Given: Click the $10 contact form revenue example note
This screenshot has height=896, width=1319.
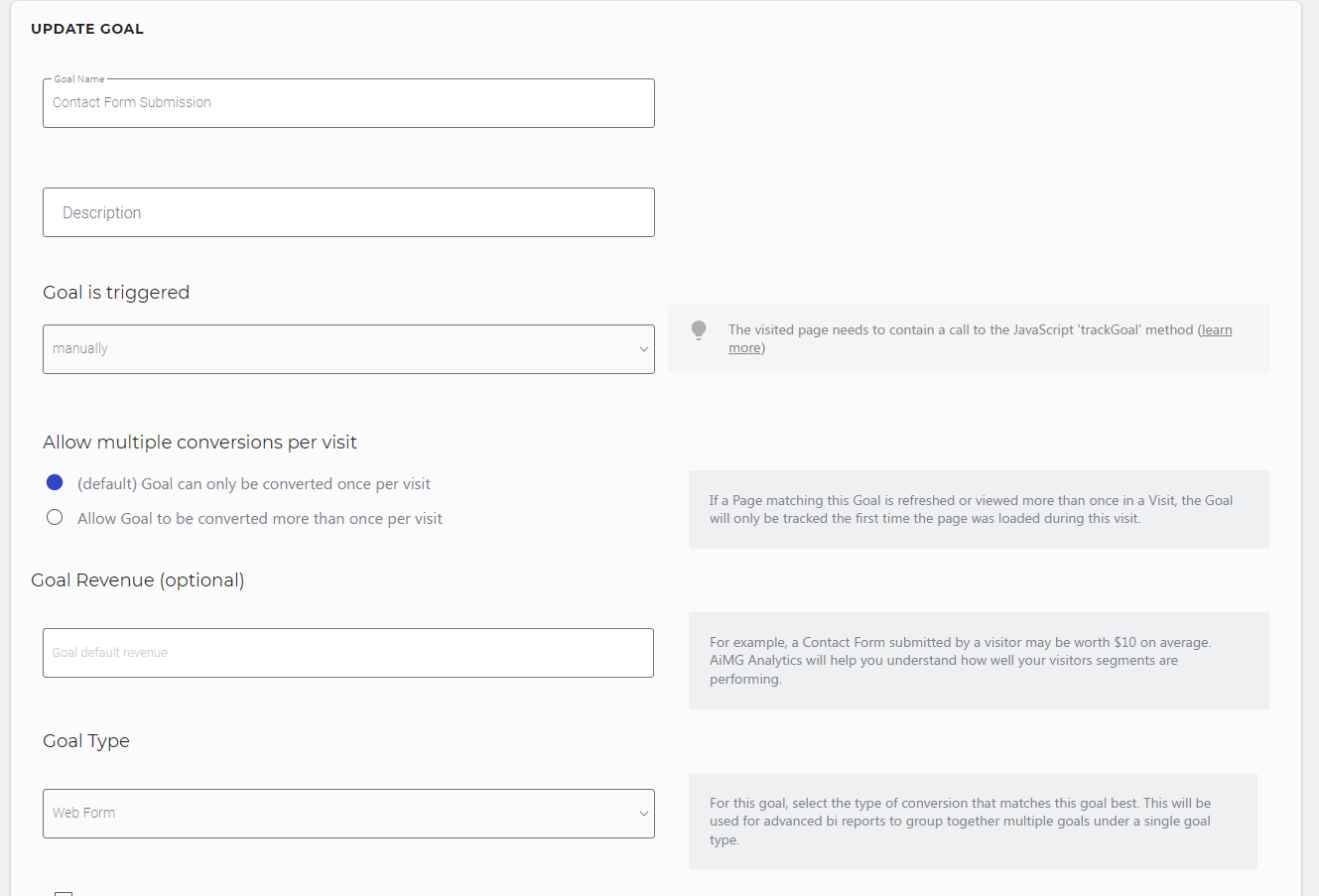Looking at the screenshot, I should click(978, 660).
